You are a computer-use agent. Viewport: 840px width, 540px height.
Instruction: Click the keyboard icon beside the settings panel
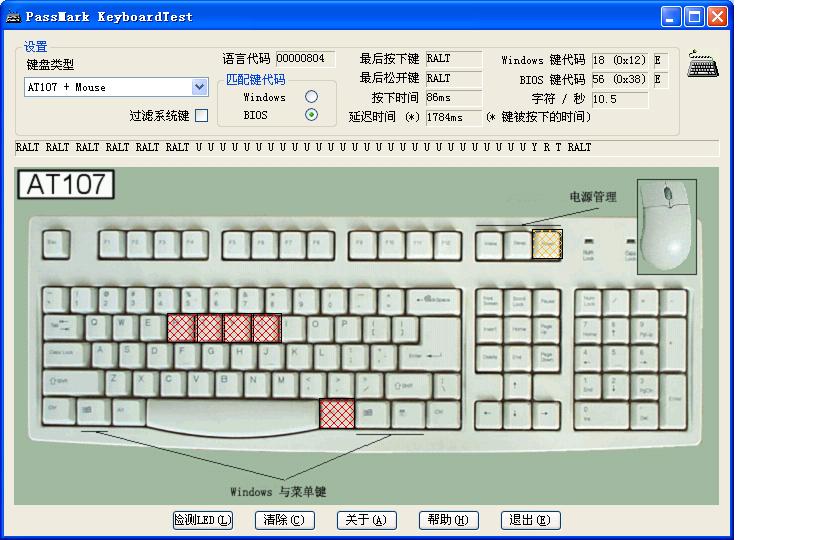(703, 64)
